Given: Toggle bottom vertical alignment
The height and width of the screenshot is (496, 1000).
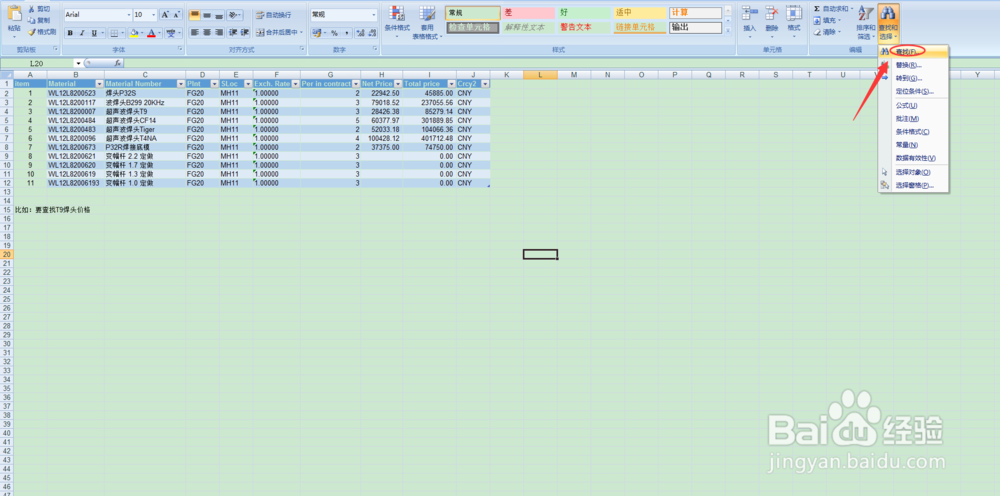Looking at the screenshot, I should [219, 15].
